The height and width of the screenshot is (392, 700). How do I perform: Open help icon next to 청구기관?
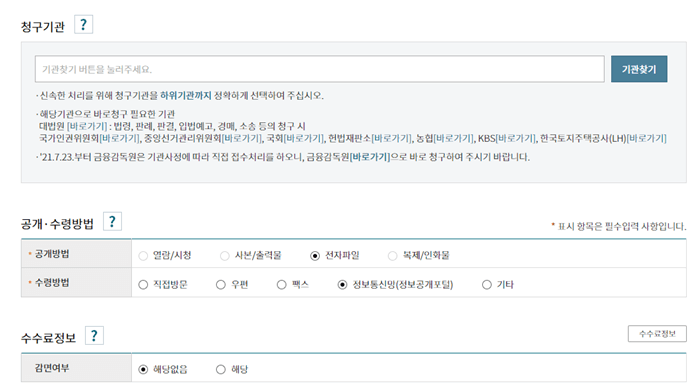click(x=83, y=25)
